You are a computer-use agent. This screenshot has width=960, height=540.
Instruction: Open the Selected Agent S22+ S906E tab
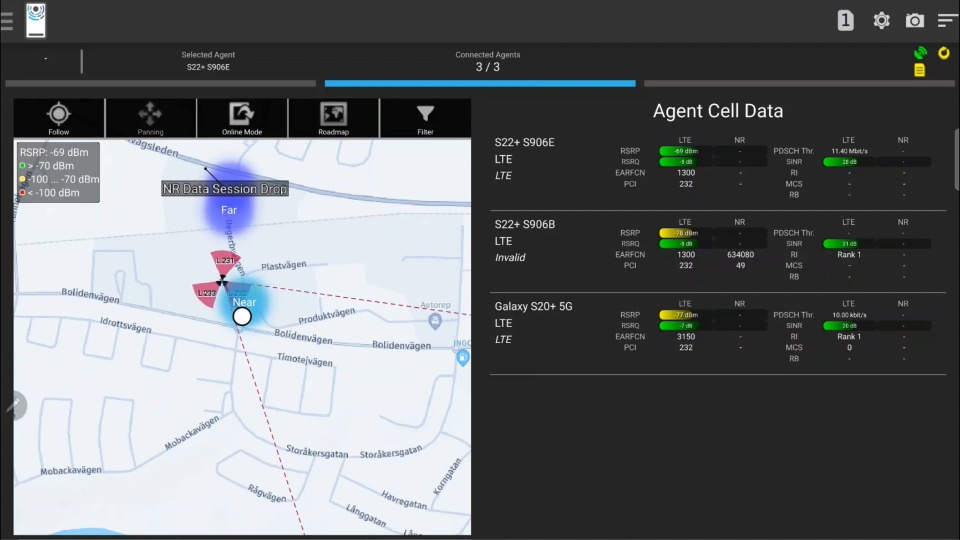click(208, 62)
